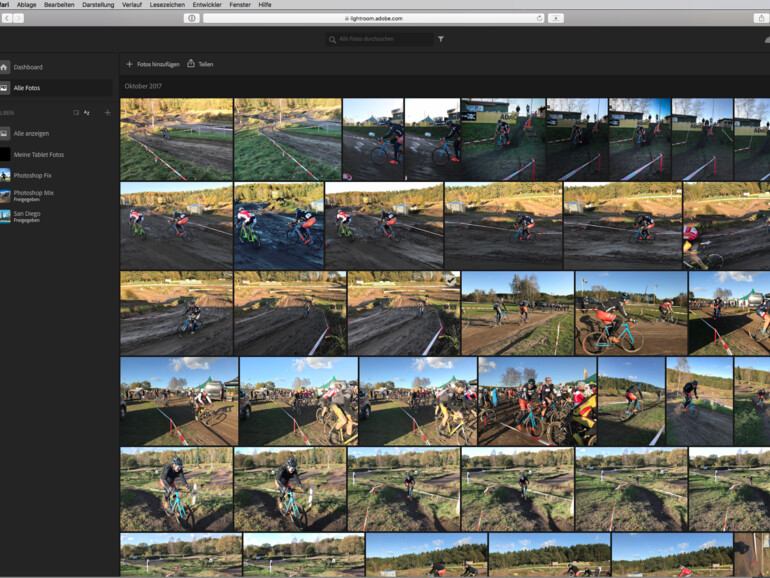Click the Photoshop Fix album thumbnail
The height and width of the screenshot is (578, 770).
[x=5, y=175]
